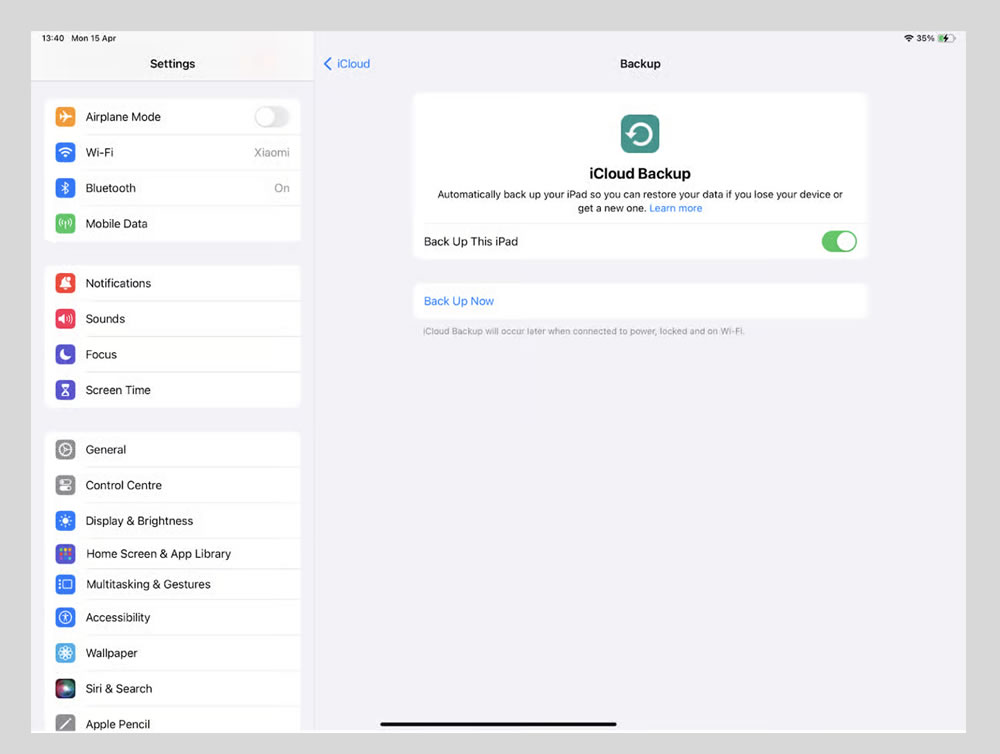Viewport: 1000px width, 754px height.
Task: Tap the battery charging status icon
Action: (x=946, y=38)
